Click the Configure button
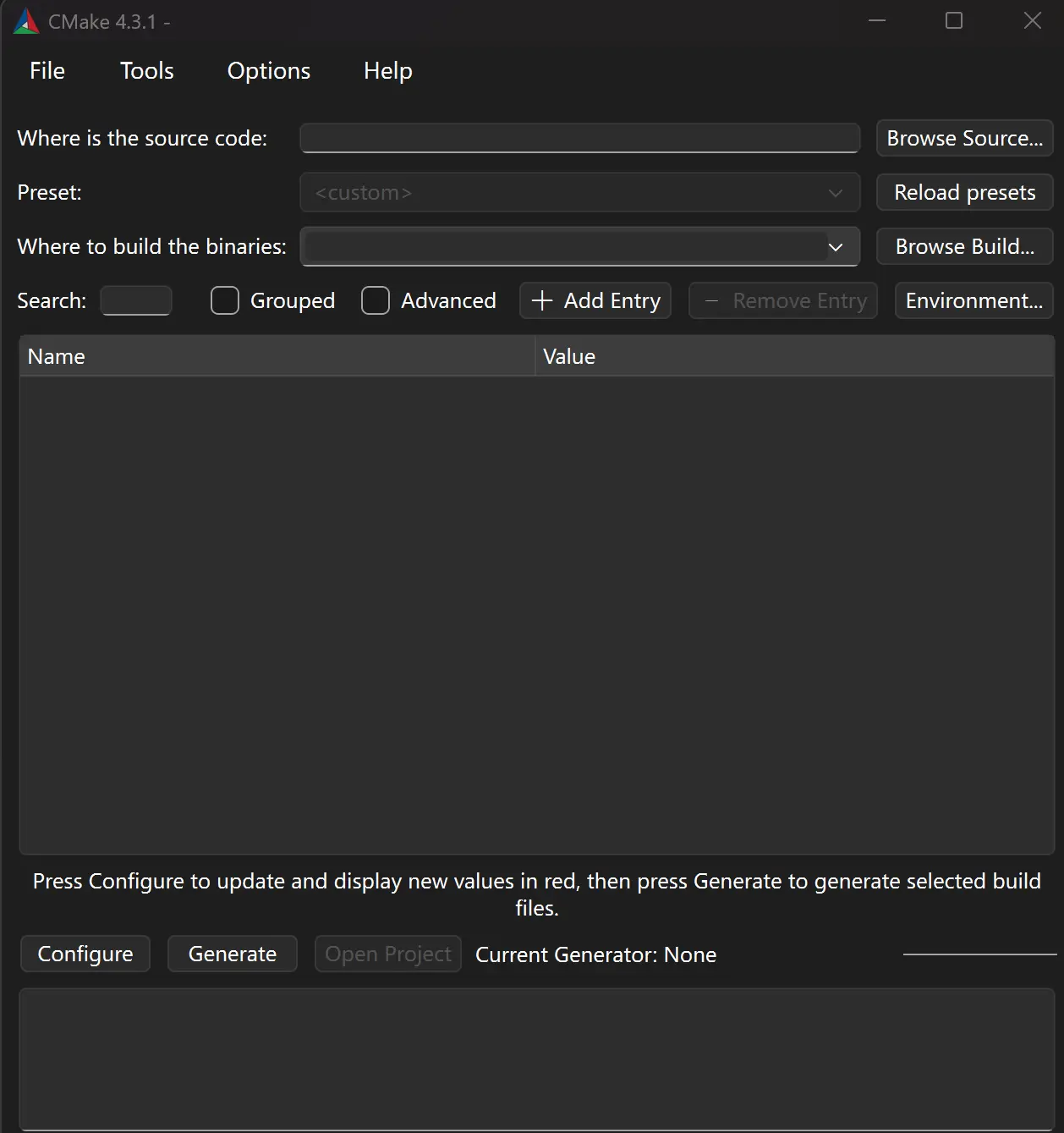 85,954
